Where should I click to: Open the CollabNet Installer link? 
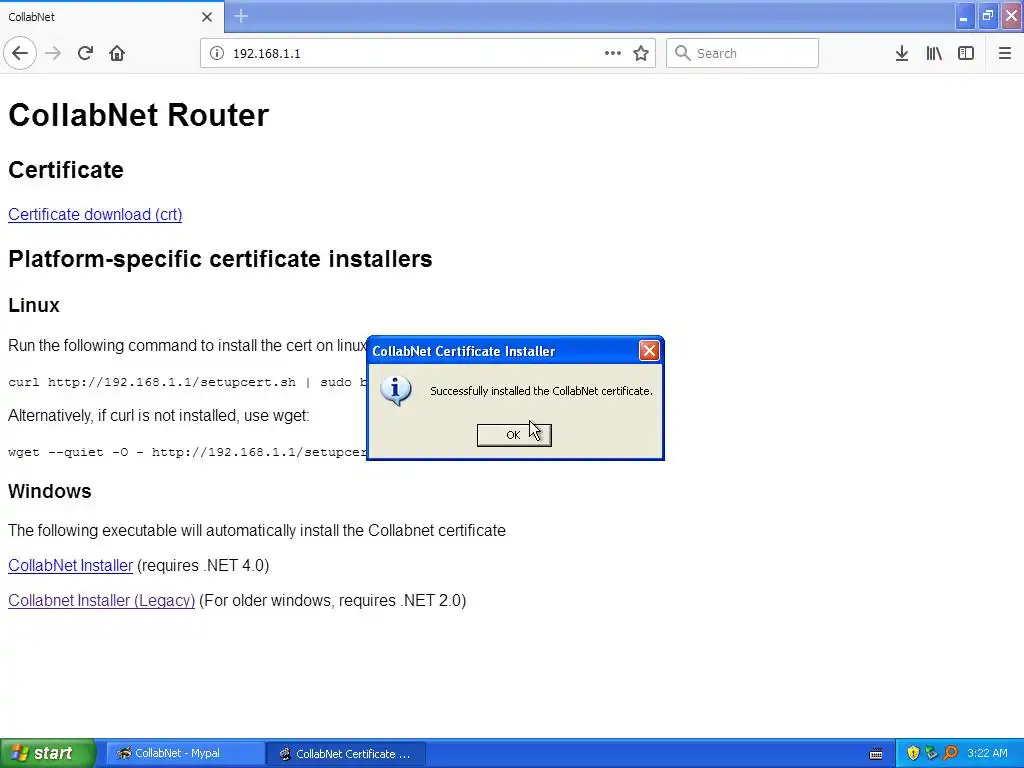click(71, 566)
